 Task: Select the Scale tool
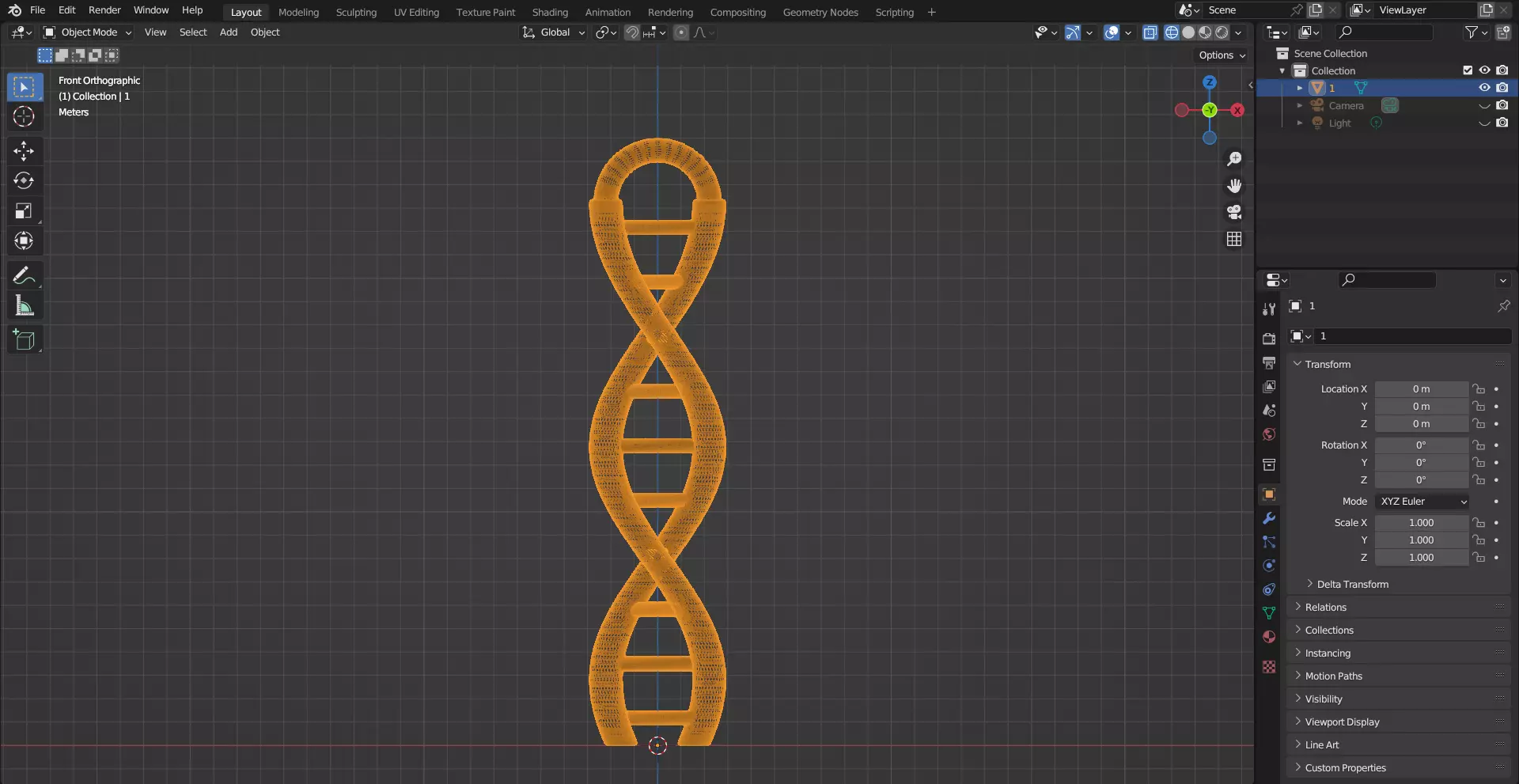click(x=25, y=210)
